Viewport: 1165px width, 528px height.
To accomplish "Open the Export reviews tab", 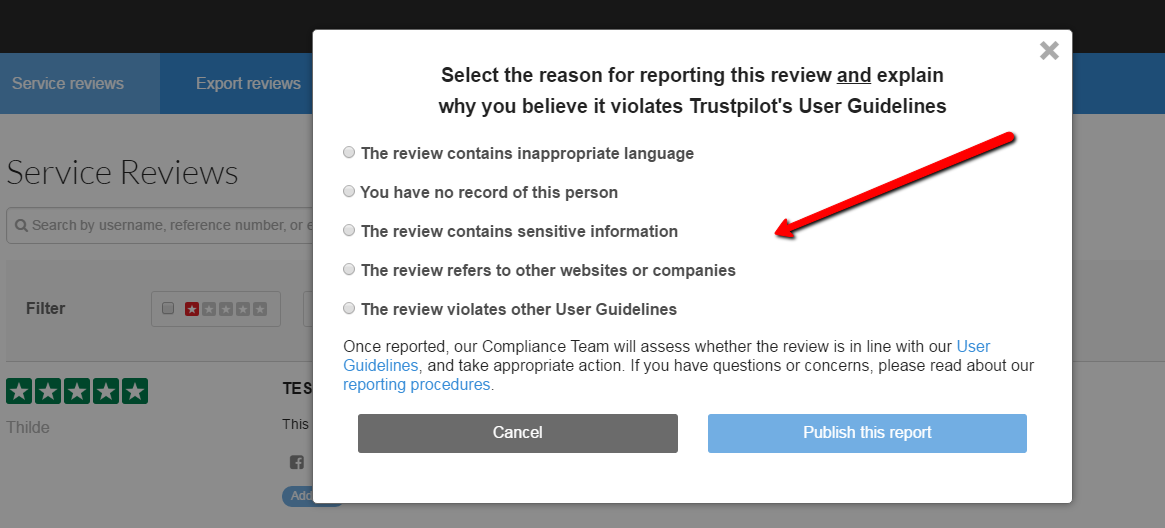I will (x=248, y=83).
